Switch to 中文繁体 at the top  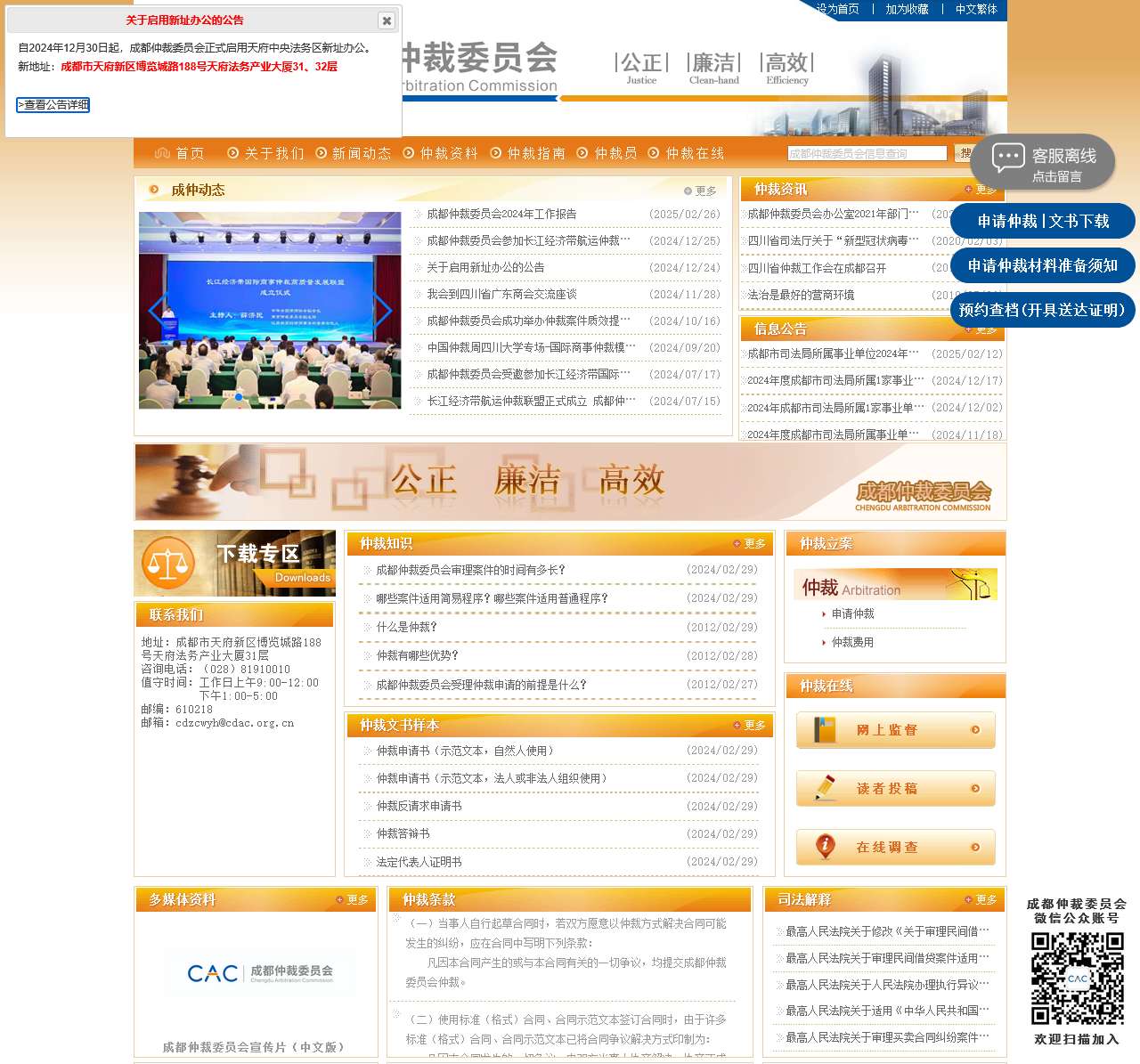click(976, 9)
